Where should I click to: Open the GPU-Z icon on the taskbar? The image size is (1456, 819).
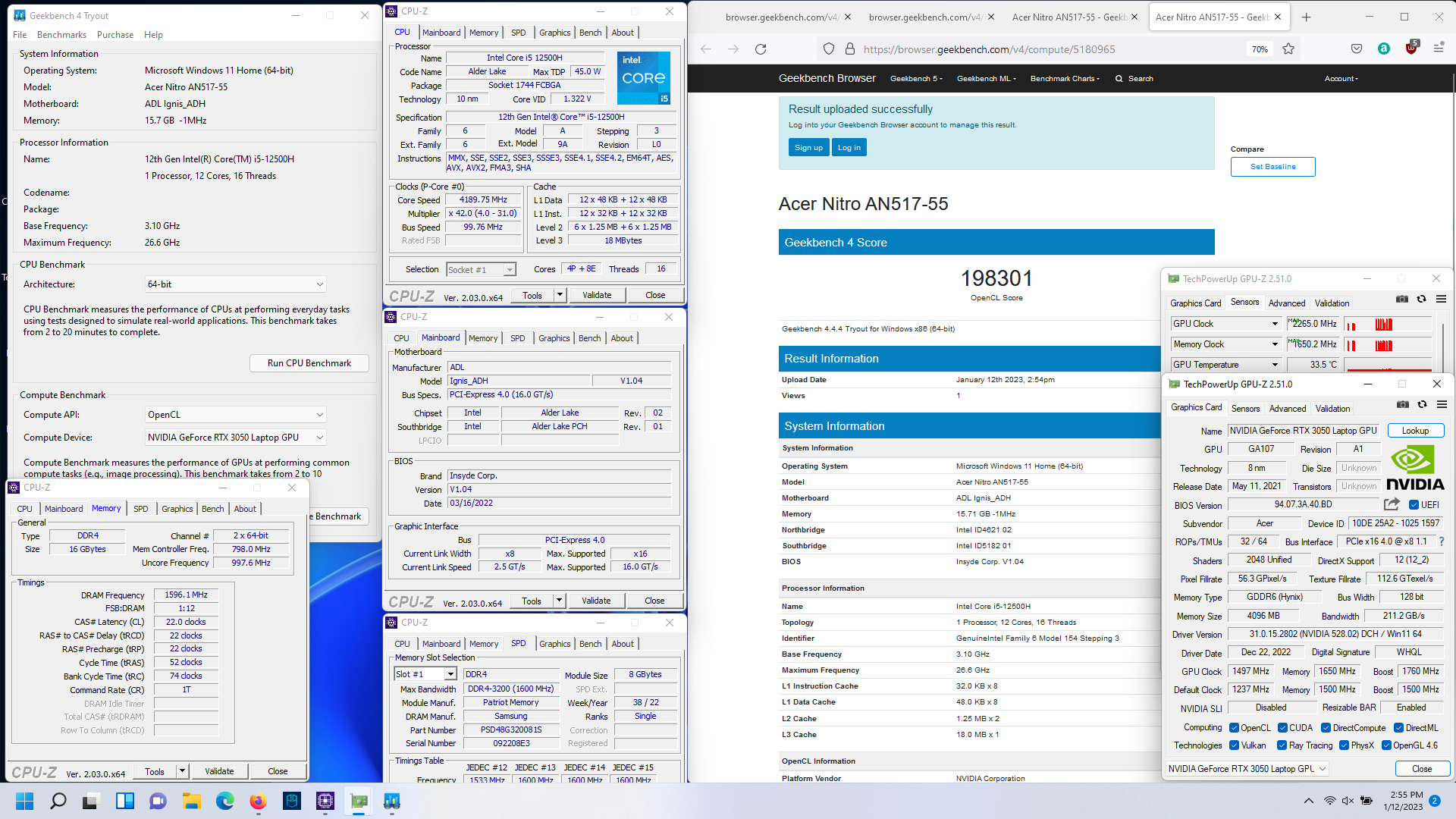pyautogui.click(x=359, y=801)
